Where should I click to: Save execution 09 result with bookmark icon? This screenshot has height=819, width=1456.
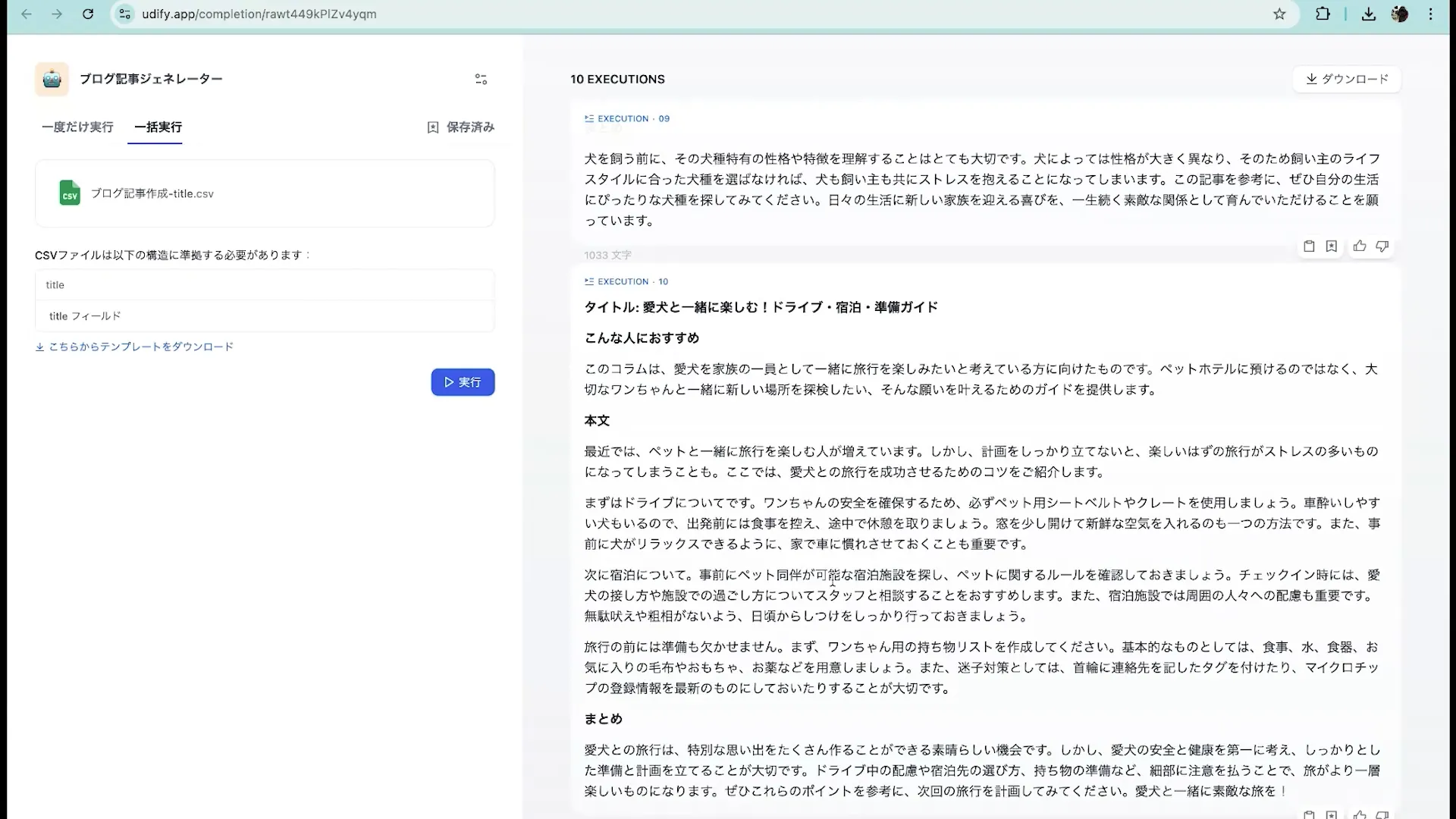click(1332, 246)
